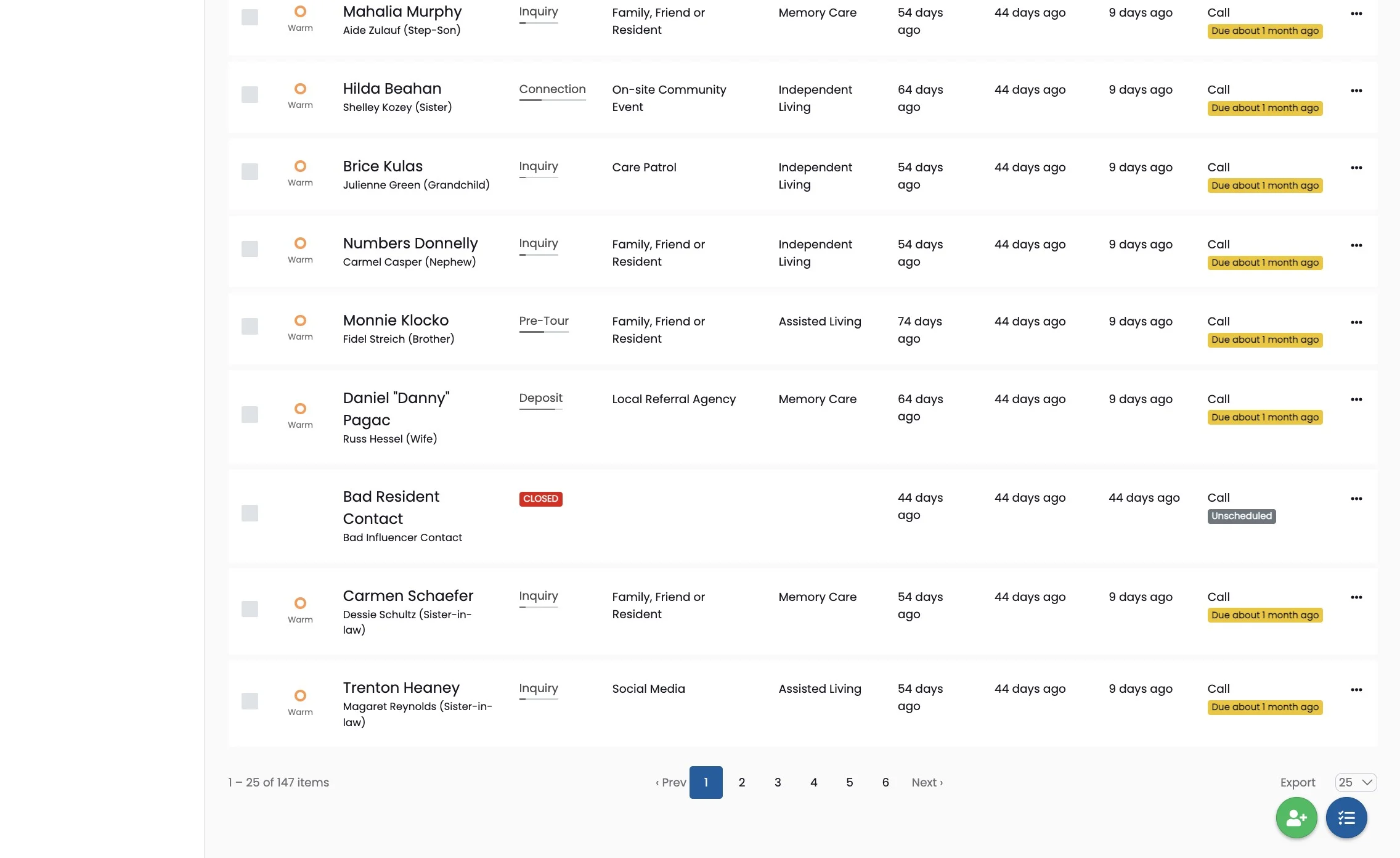Click Due badge in Trenton Heaney row
1400x858 pixels.
pyautogui.click(x=1265, y=708)
